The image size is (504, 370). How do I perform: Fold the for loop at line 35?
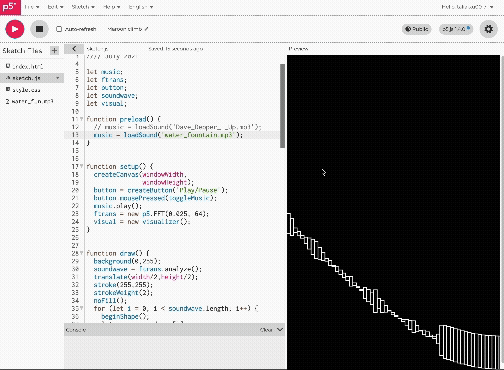coord(81,308)
